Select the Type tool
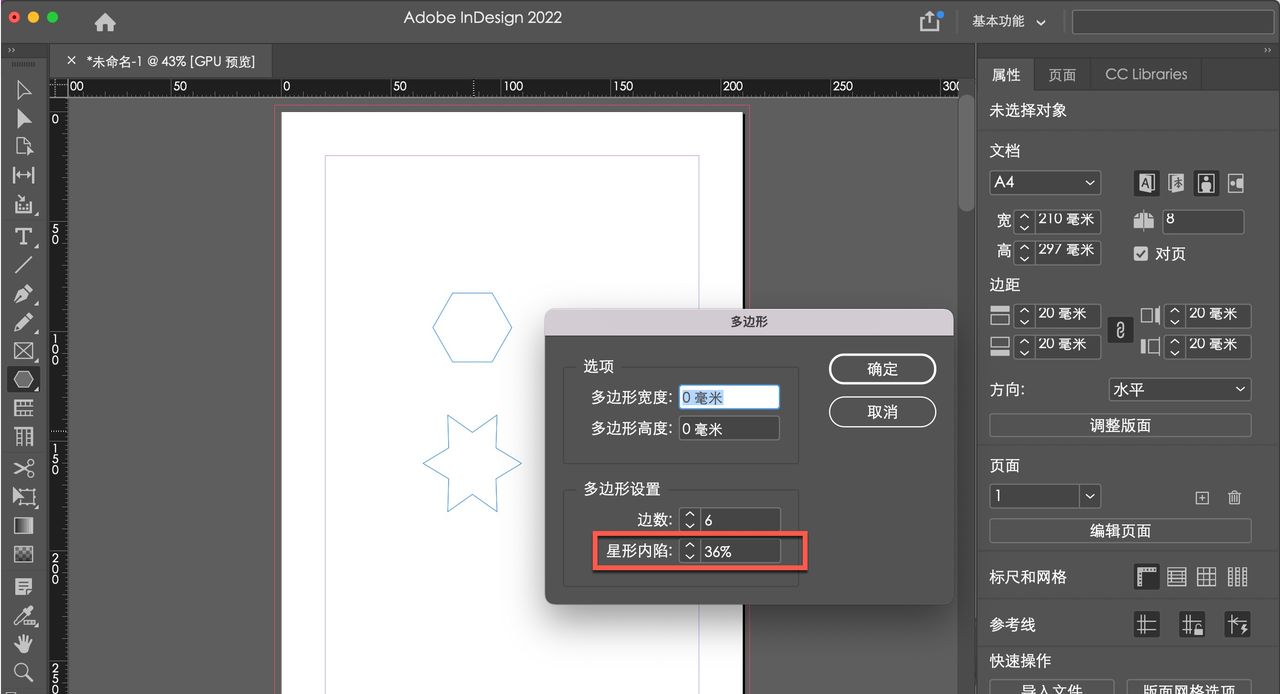Screen dimensions: 1280x694 pos(24,237)
